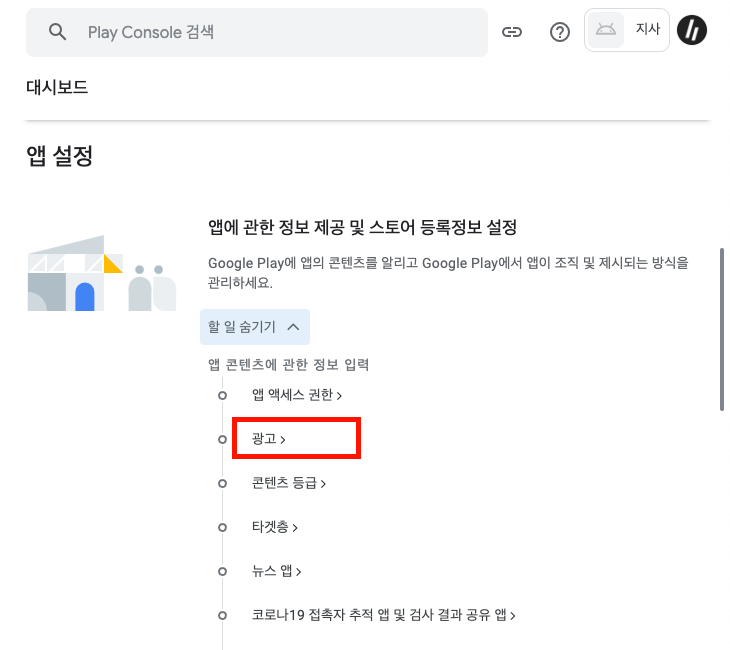Screen dimensions: 730x650
Task: Select circle marker beside 광고
Action: 223,439
